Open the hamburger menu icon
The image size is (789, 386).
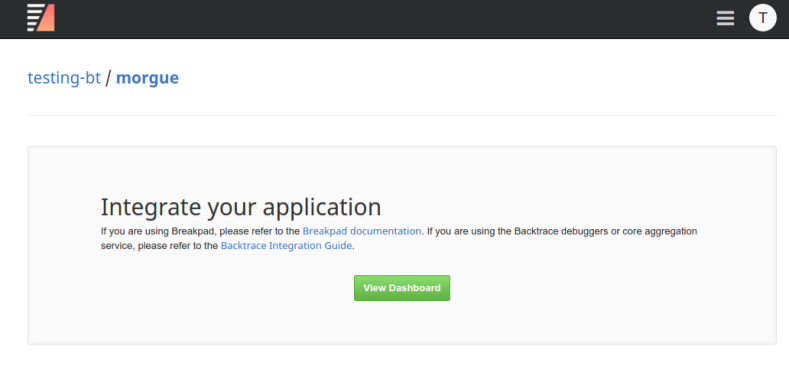pyautogui.click(x=725, y=18)
